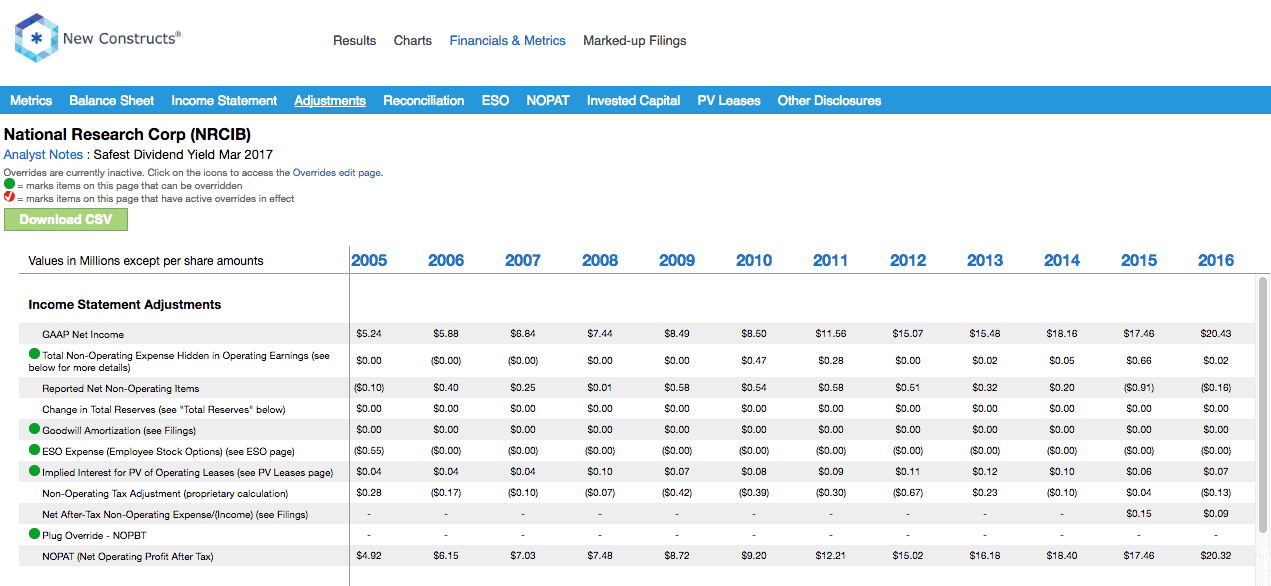Click Total Non-Operating Expense value $0.47 for 2010
The width and height of the screenshot is (1271, 586).
click(754, 360)
